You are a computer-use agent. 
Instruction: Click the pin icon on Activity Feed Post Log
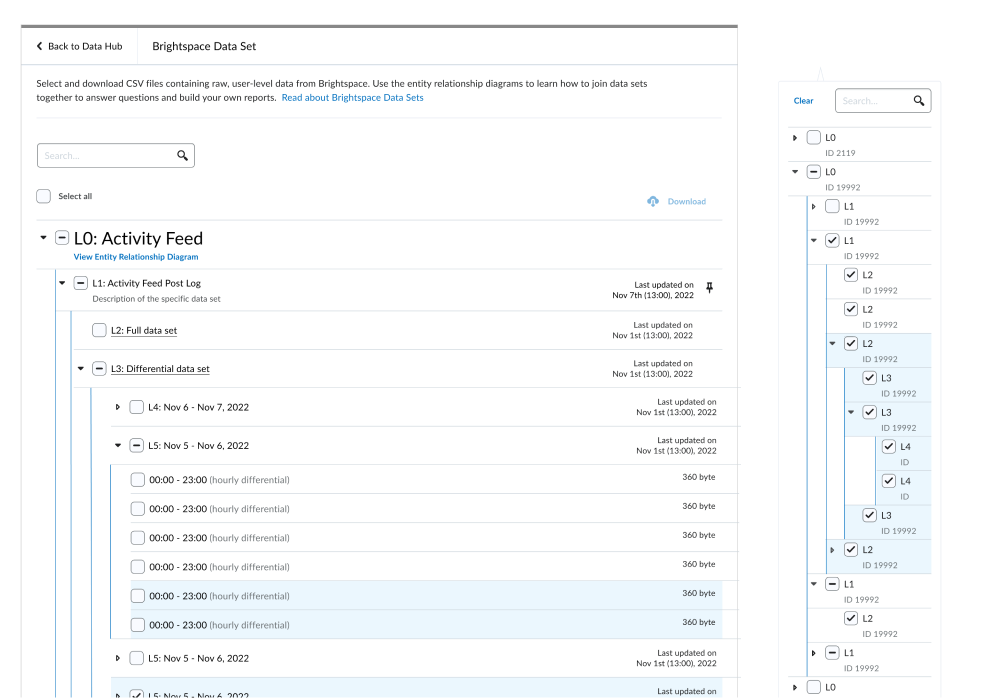pos(710,288)
